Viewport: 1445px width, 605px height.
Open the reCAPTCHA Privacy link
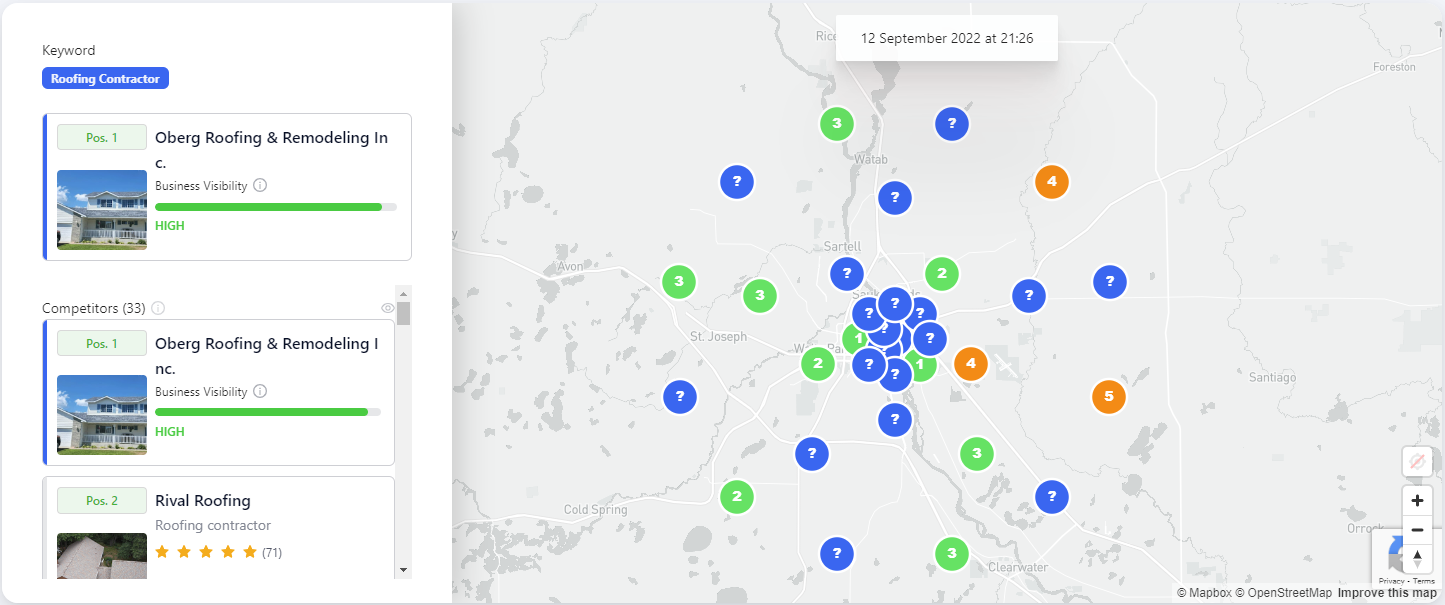coord(1392,581)
